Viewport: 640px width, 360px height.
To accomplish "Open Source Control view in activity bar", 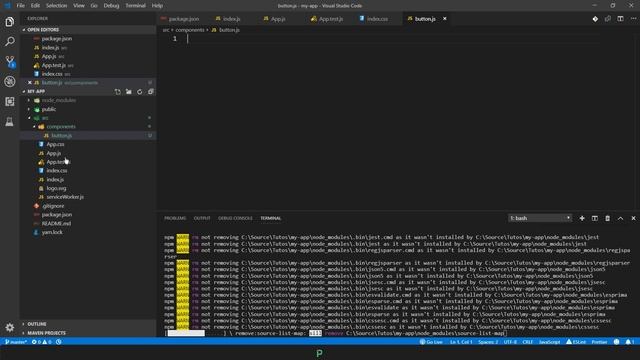I will pos(9,62).
